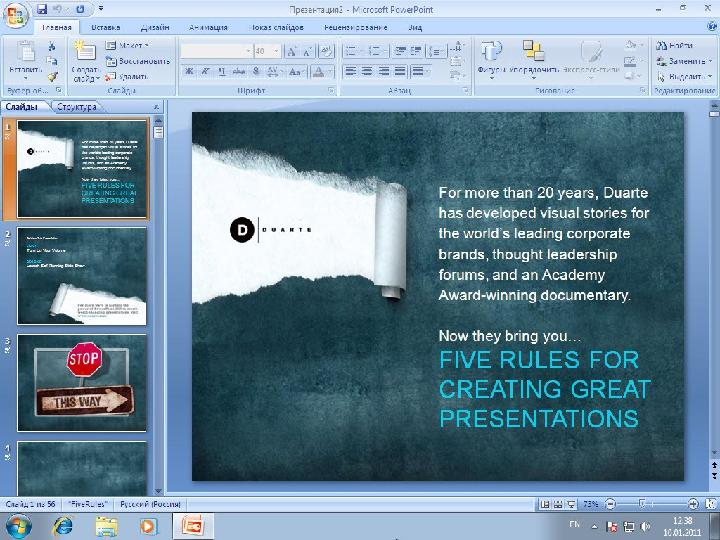Screen dimensions: 720x540
Task: Start slideshow from status bar icon
Action: [x=571, y=504]
